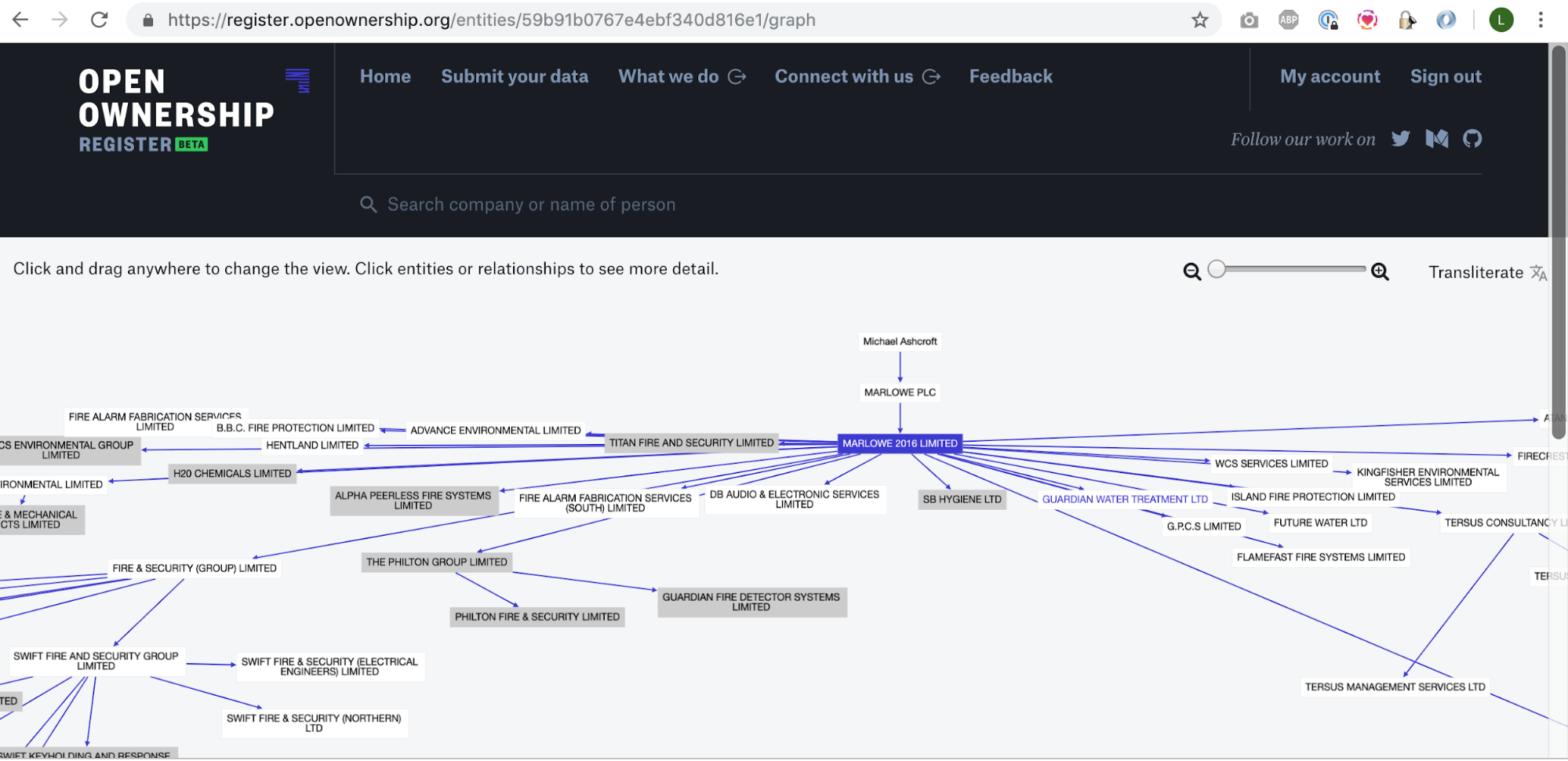Viewport: 1568px width, 761px height.
Task: Open the camera screenshot extension
Action: click(1249, 20)
